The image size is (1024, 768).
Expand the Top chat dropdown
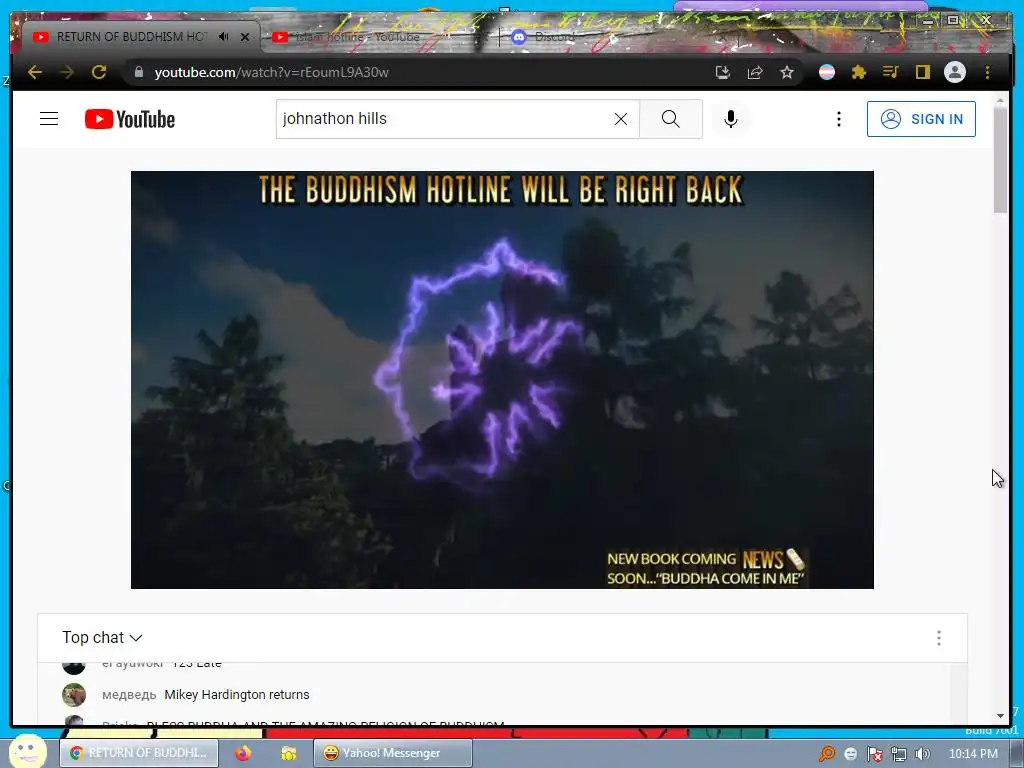(102, 637)
